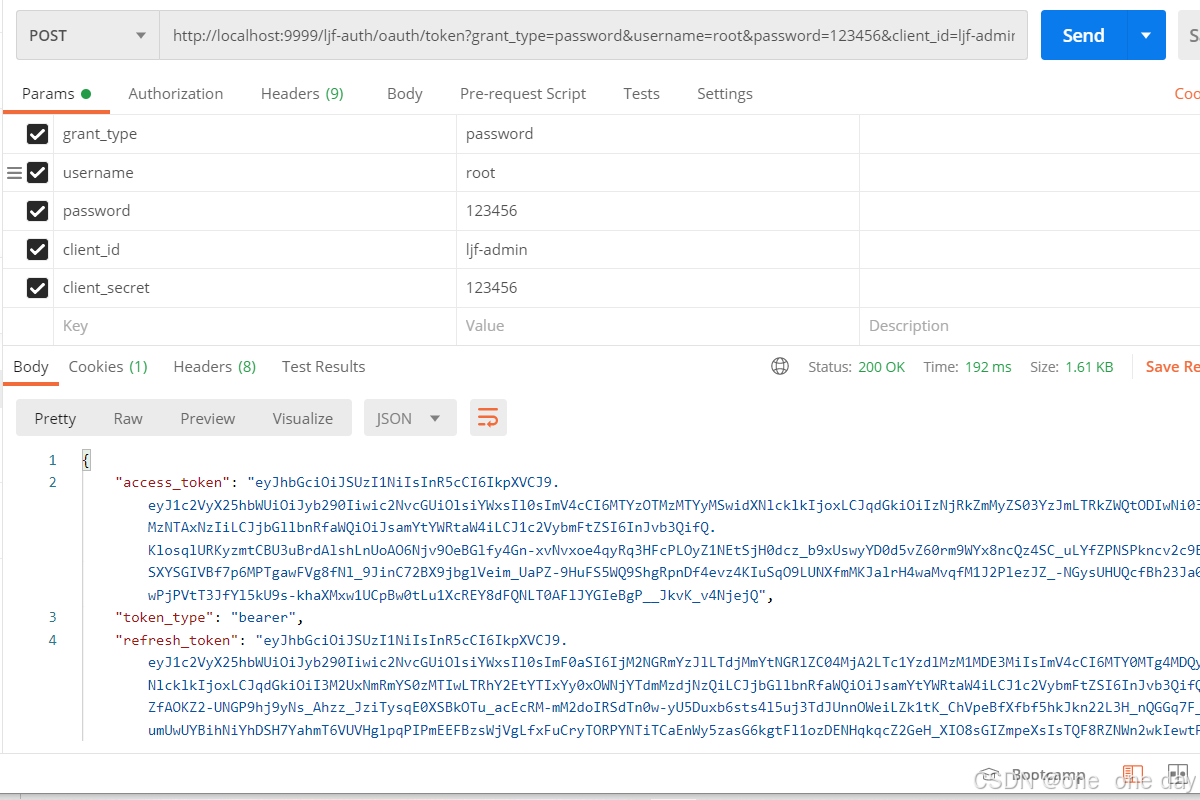Disable the password parameter checkbox
This screenshot has width=1200, height=800.
[x=37, y=210]
